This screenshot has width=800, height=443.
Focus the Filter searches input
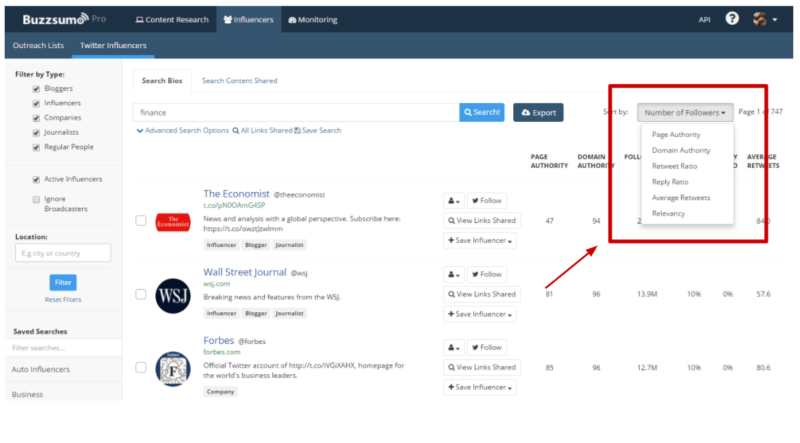63,348
